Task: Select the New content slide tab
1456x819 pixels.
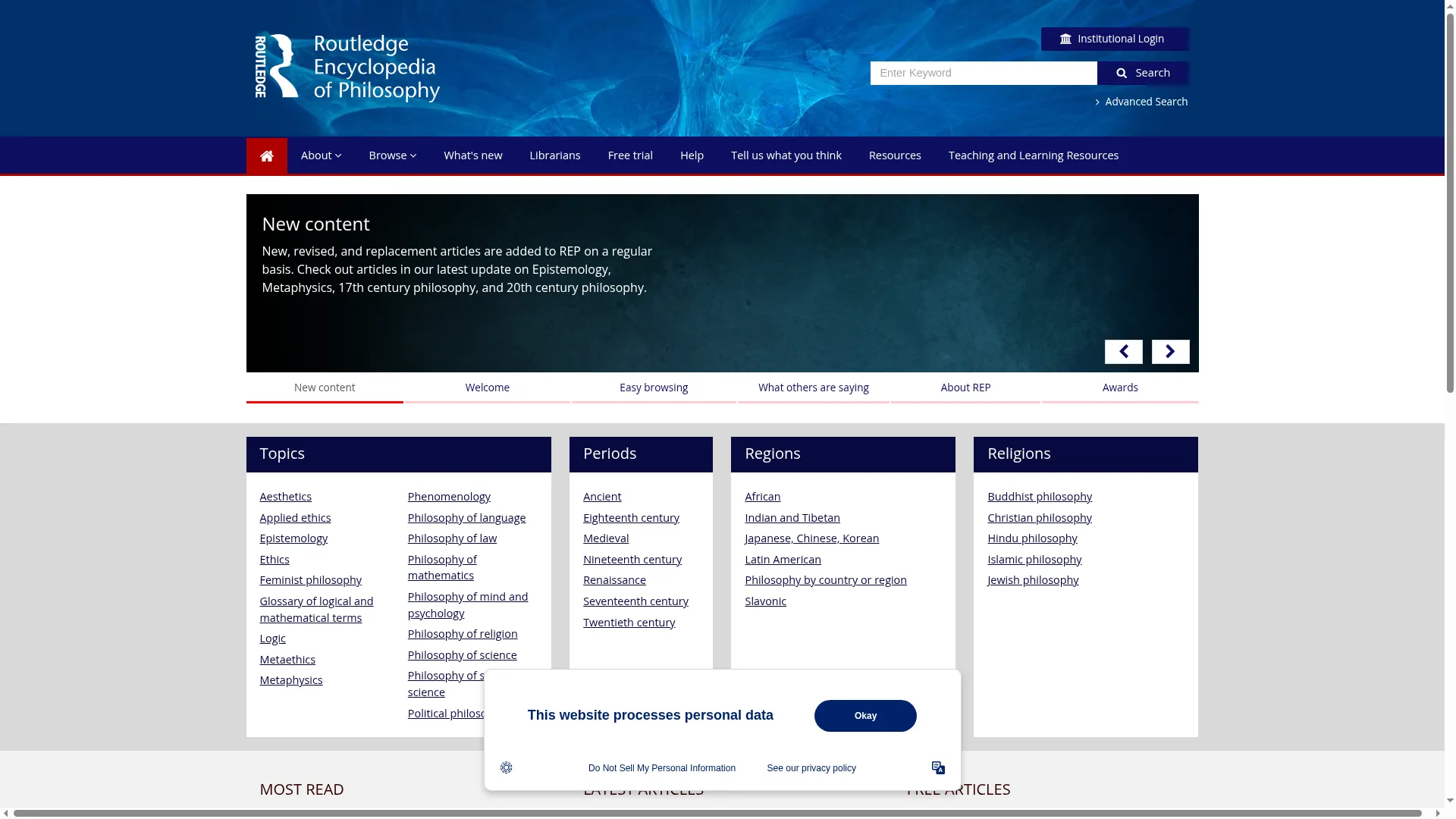Action: 325,388
